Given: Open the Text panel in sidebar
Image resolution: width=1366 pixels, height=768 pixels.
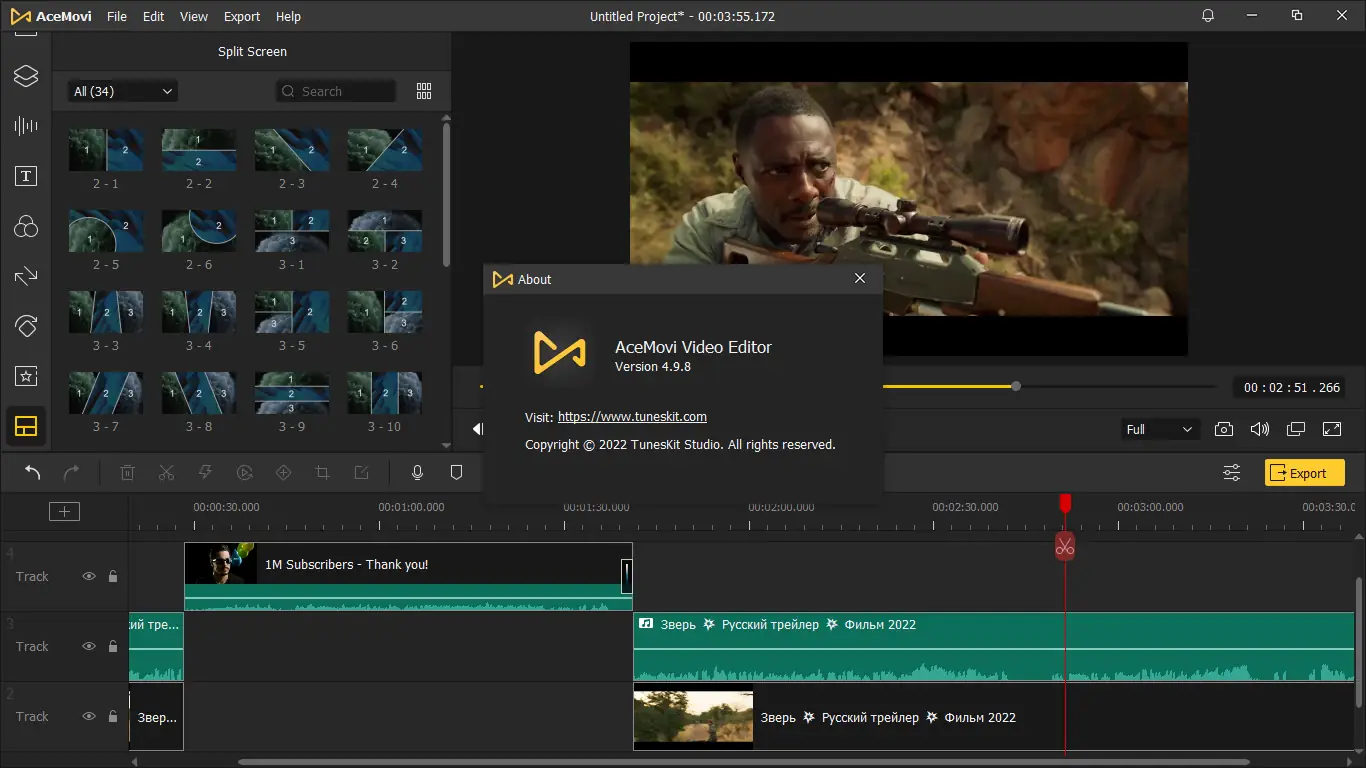Looking at the screenshot, I should [26, 176].
